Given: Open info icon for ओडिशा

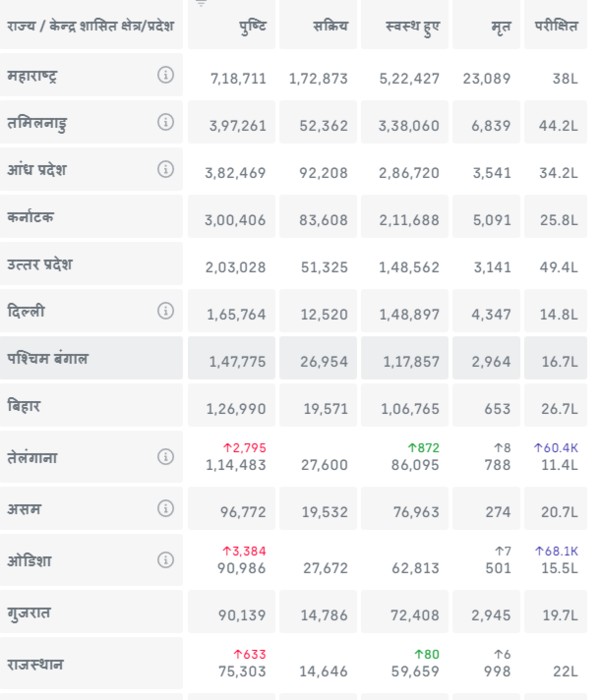Looking at the screenshot, I should (166, 560).
